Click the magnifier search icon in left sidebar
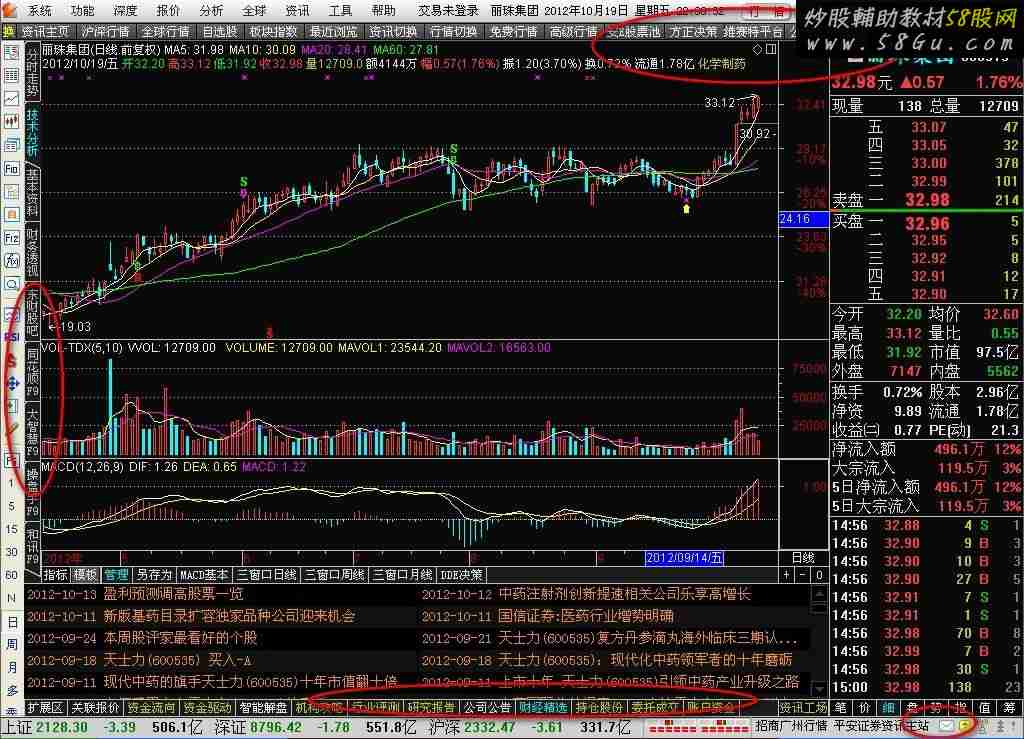The width and height of the screenshot is (1024, 739). point(12,284)
